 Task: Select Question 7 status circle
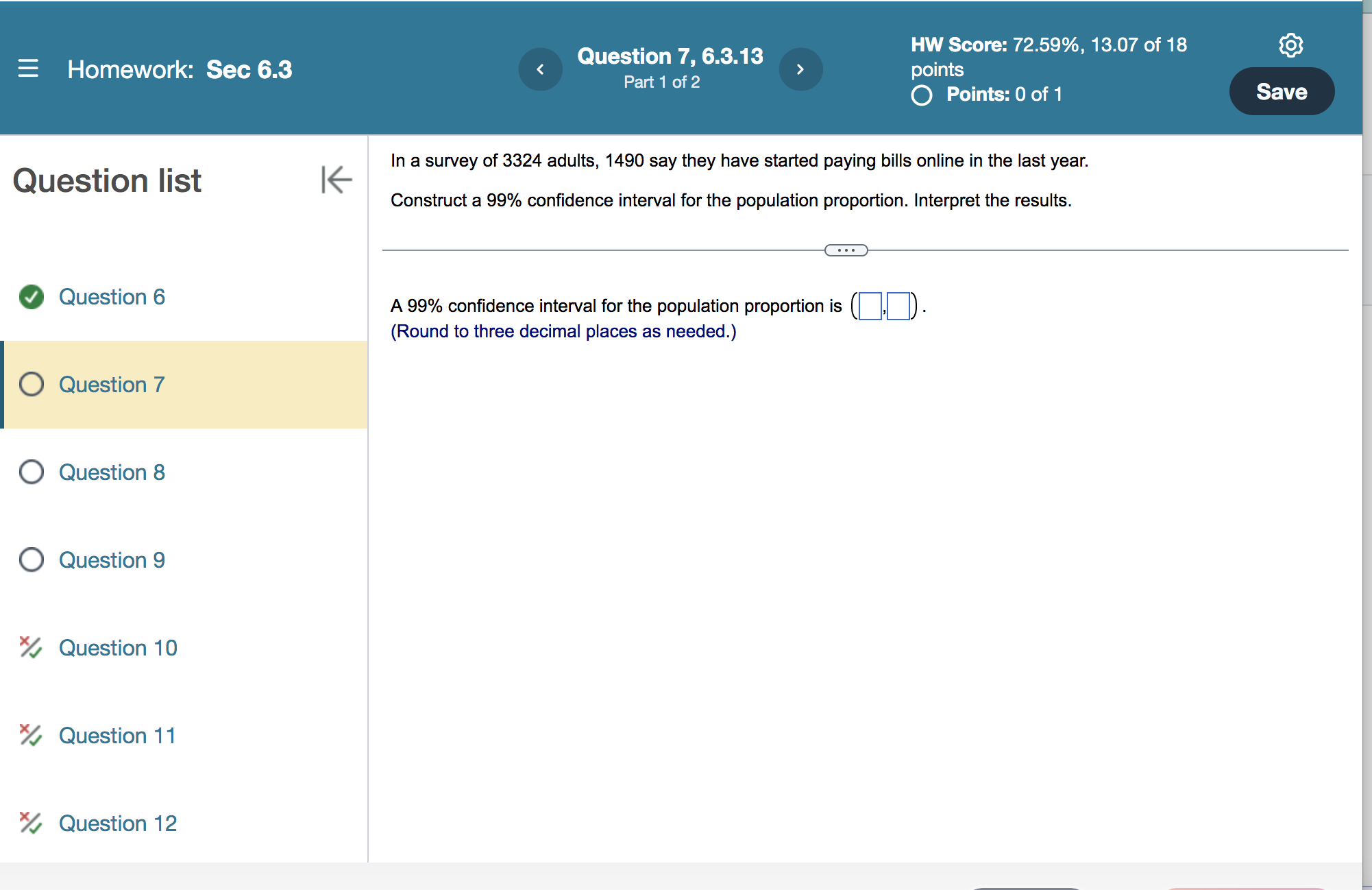[x=32, y=385]
